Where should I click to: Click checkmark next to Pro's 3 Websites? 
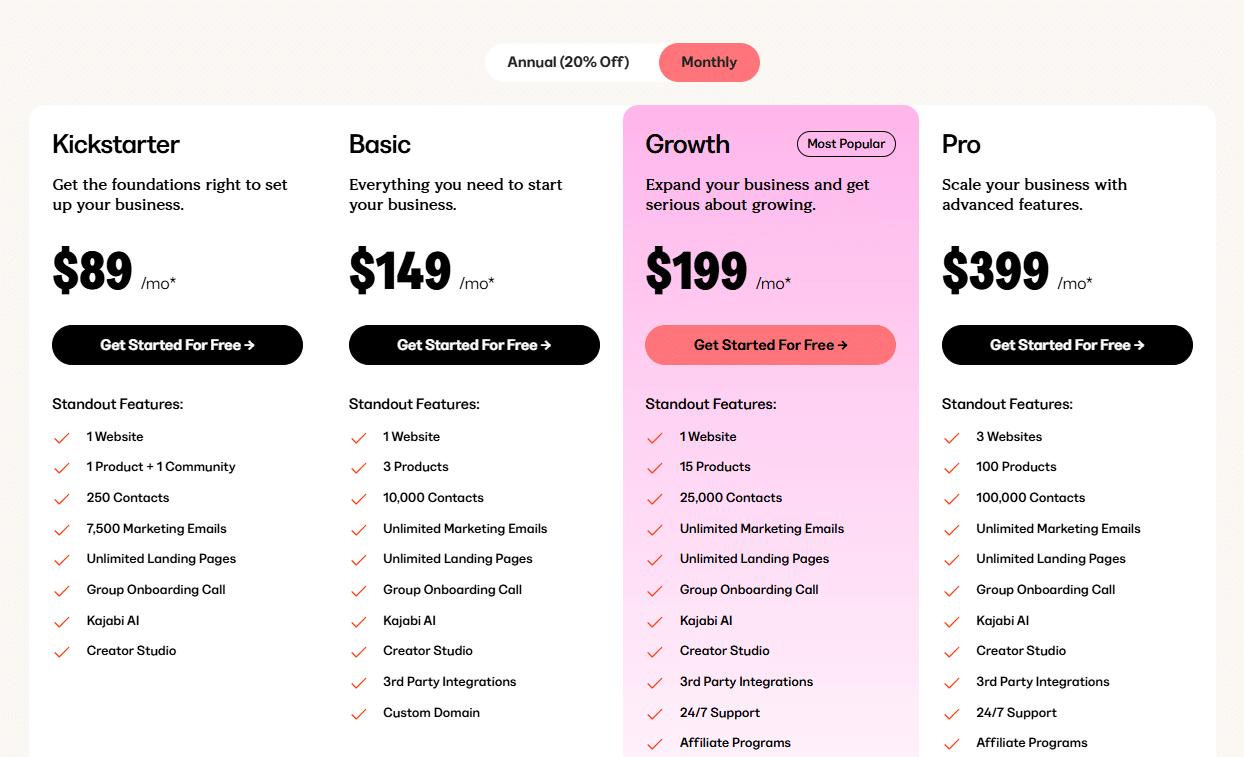pos(952,437)
